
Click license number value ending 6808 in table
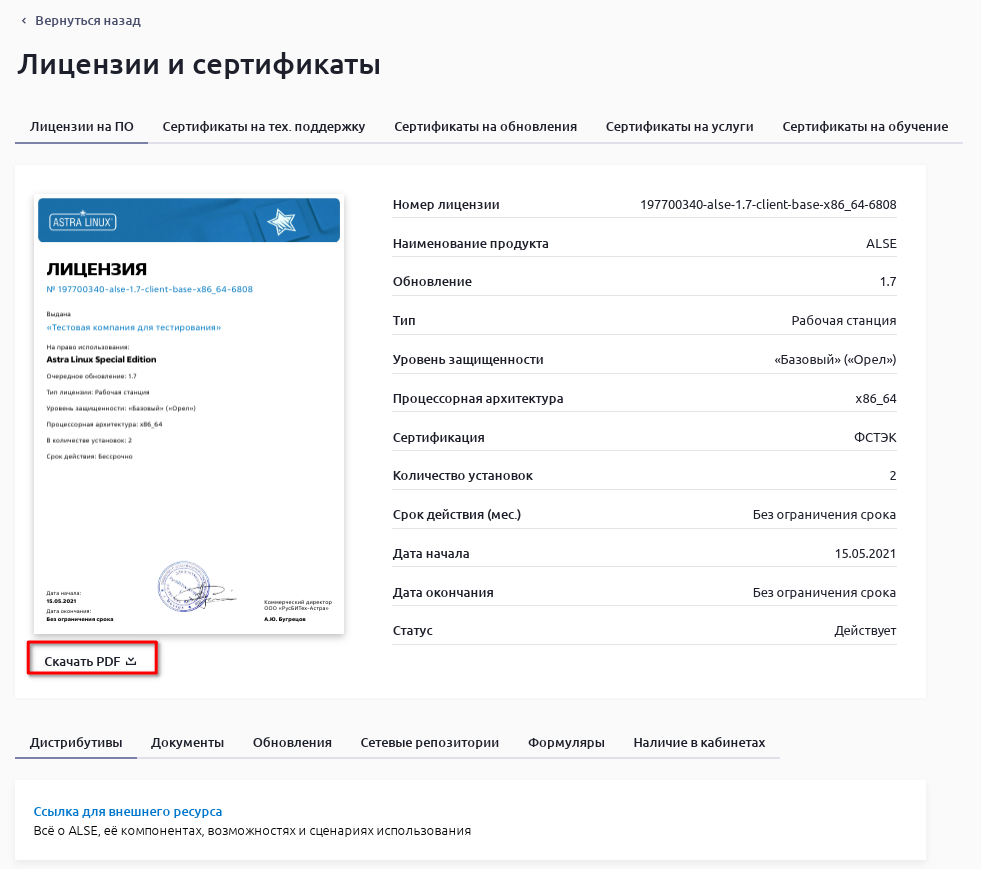tap(768, 205)
